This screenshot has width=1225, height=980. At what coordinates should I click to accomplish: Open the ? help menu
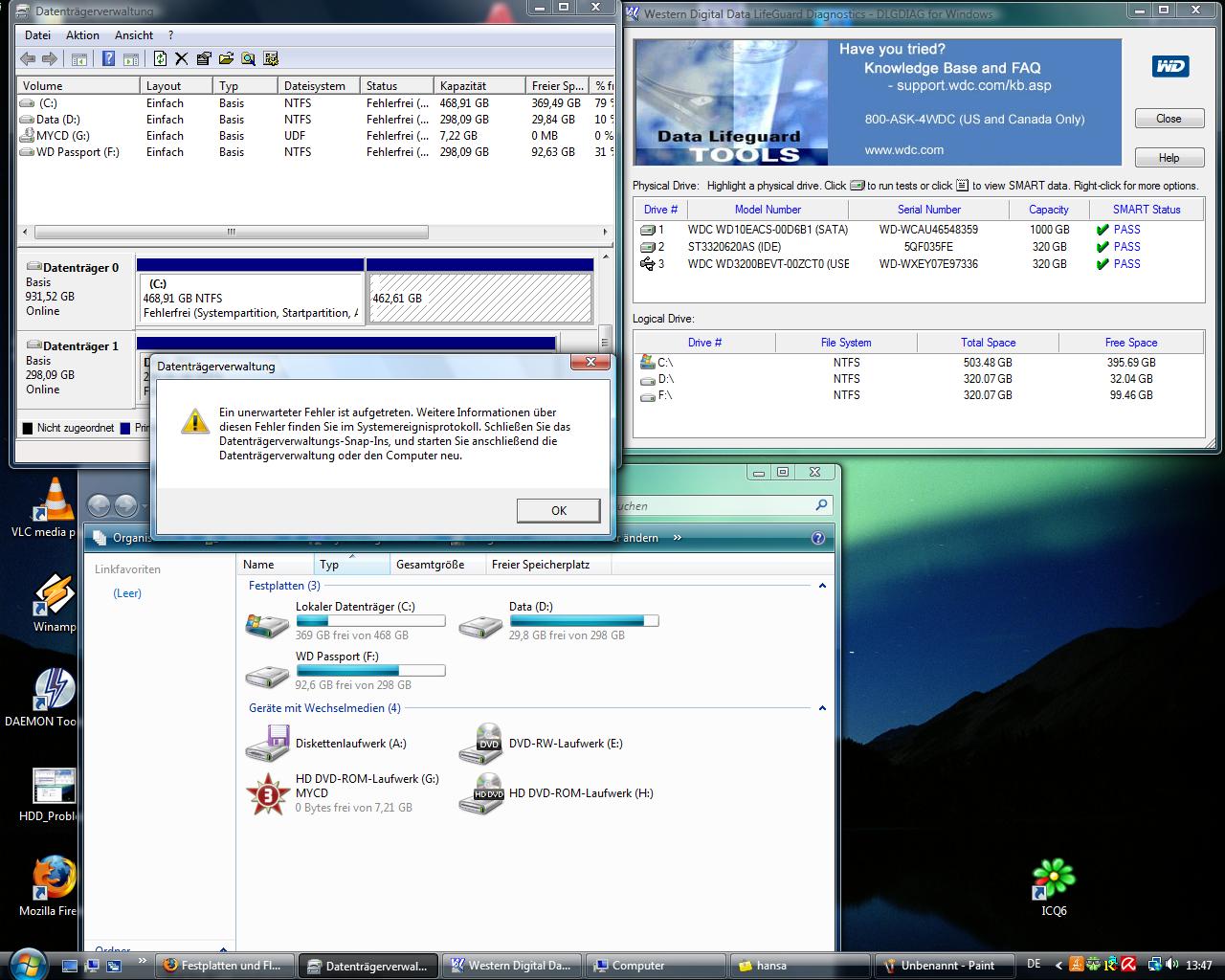coord(171,35)
